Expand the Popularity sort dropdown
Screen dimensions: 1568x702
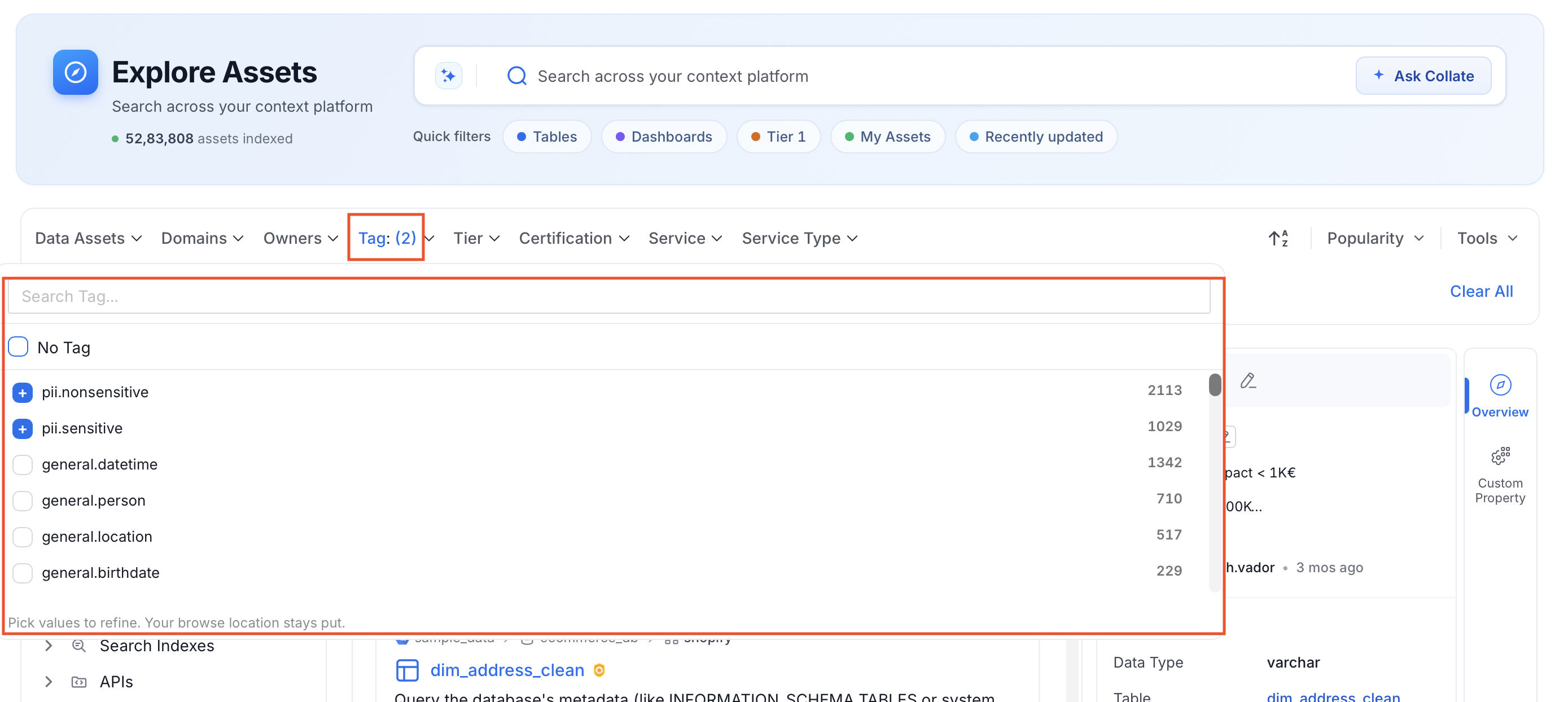[x=1375, y=239]
